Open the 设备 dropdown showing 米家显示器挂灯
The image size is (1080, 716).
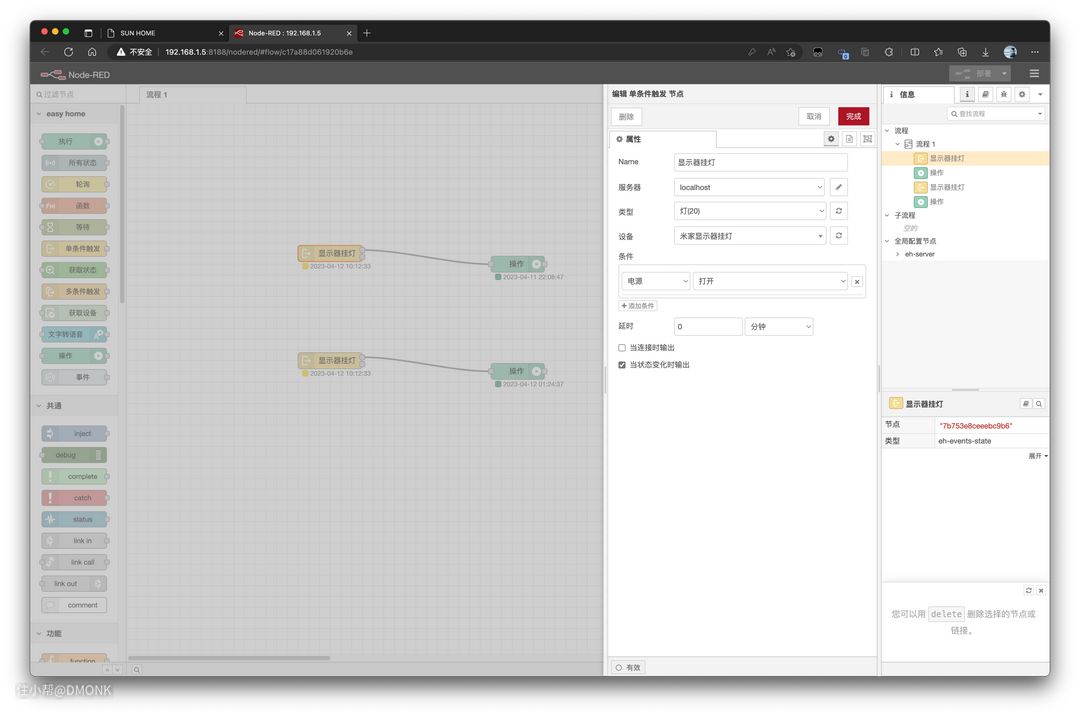750,236
